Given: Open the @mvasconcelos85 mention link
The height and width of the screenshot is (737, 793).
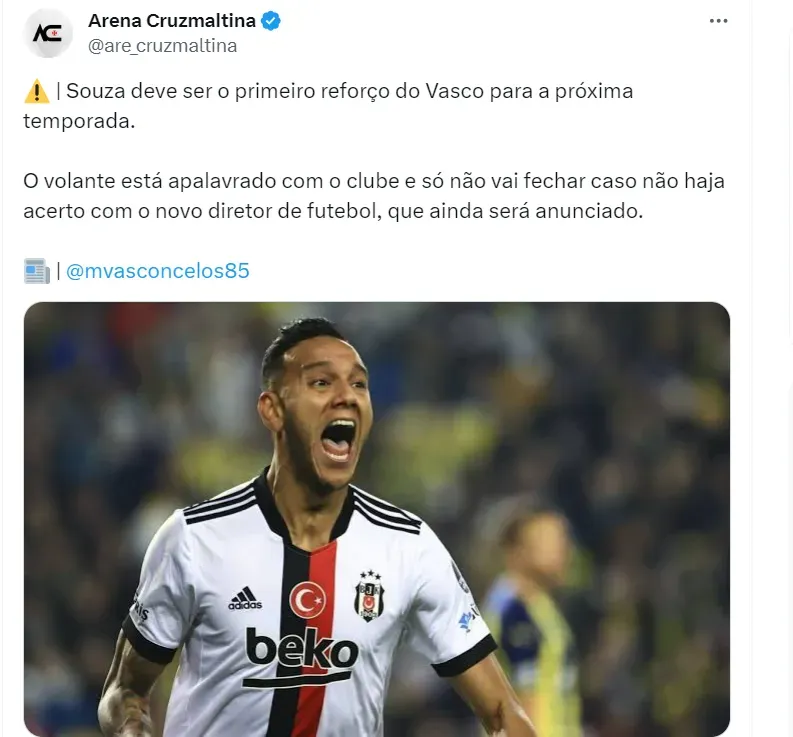Looking at the screenshot, I should click(x=158, y=271).
